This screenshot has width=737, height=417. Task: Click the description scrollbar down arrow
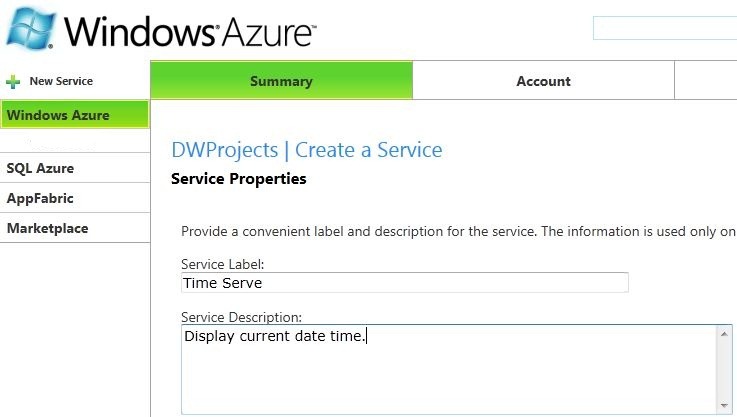724,405
